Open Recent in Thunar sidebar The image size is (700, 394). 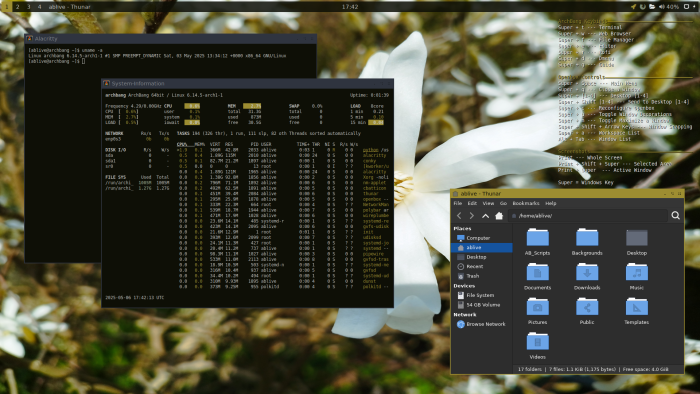coord(482,266)
